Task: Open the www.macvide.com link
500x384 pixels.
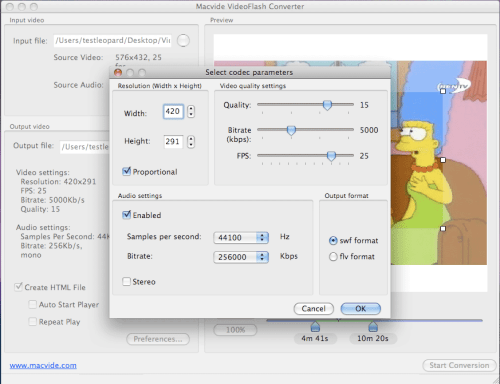Action: tap(43, 365)
